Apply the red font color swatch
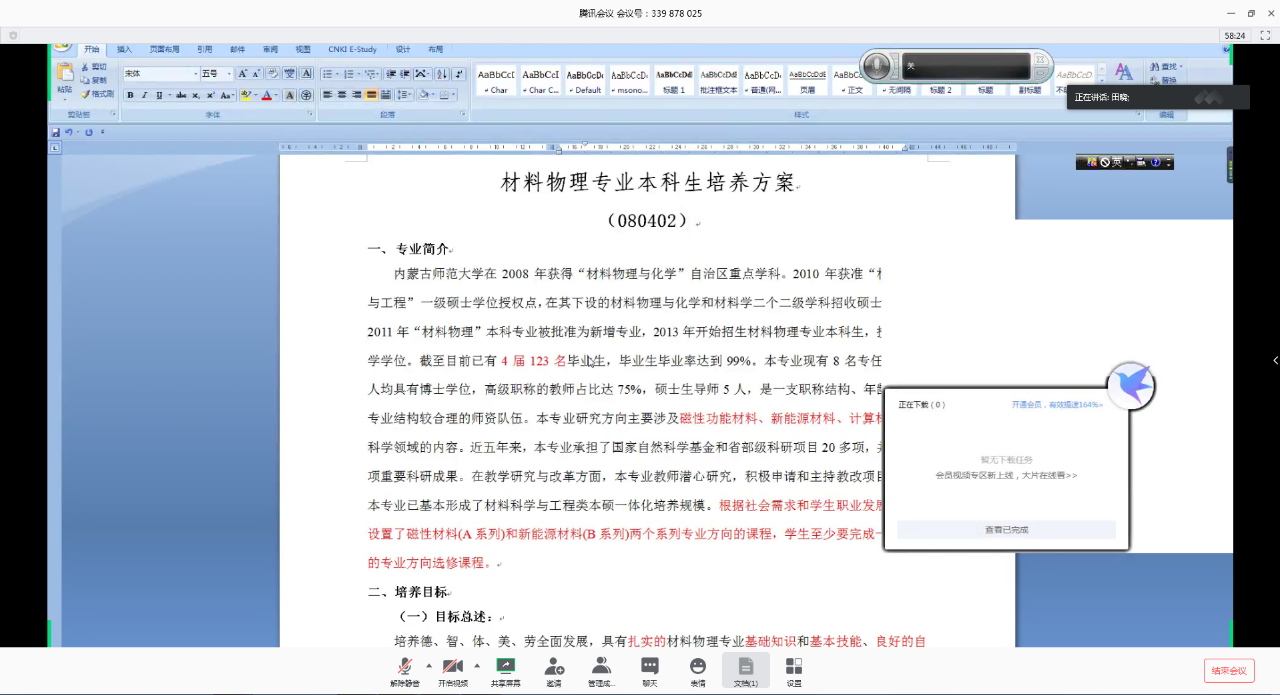 (x=267, y=95)
